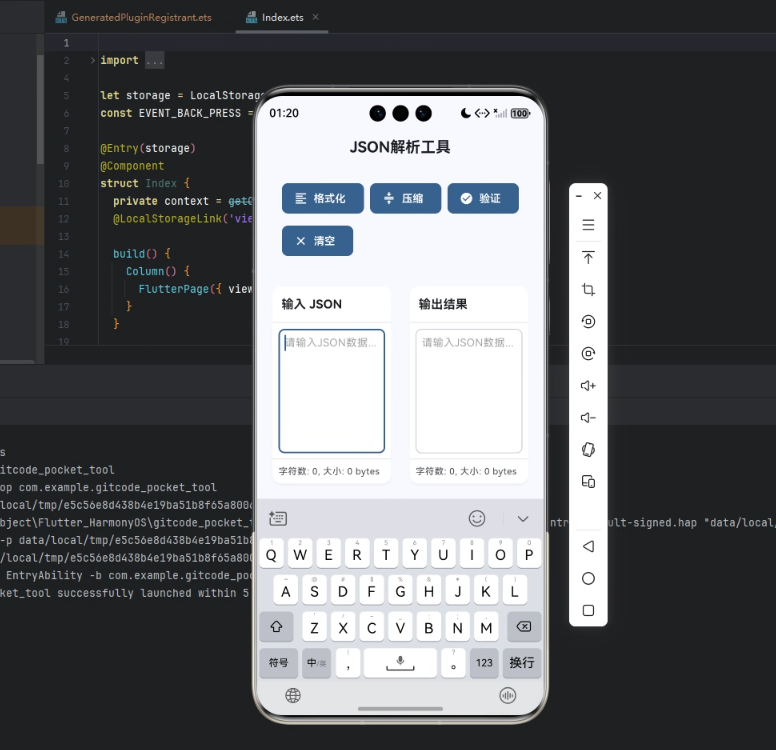Viewport: 776px width, 750px height.
Task: Decrease emulator volume
Action: pyautogui.click(x=588, y=418)
